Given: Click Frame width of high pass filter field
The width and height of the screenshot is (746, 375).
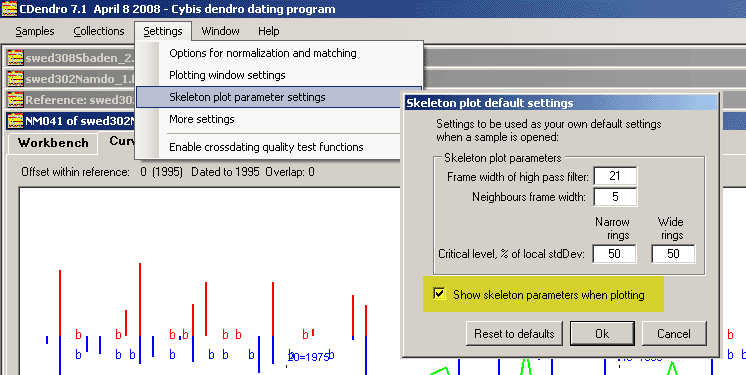Looking at the screenshot, I should point(615,176).
